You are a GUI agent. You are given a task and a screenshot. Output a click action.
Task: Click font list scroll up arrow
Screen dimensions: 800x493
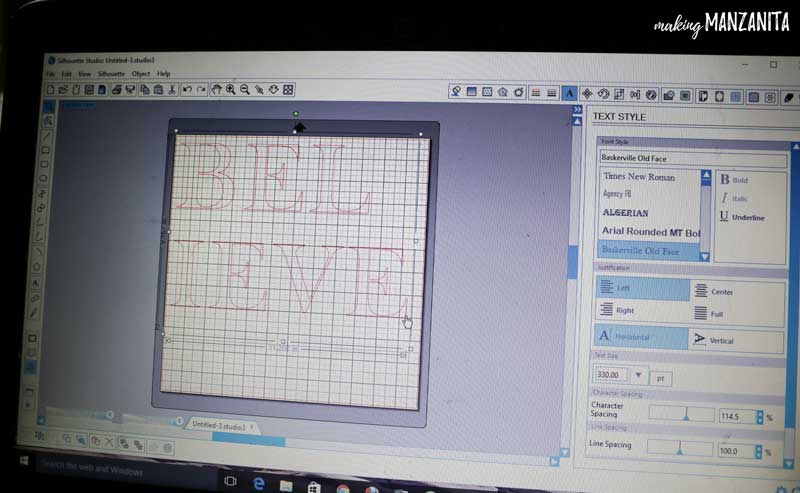tap(706, 176)
